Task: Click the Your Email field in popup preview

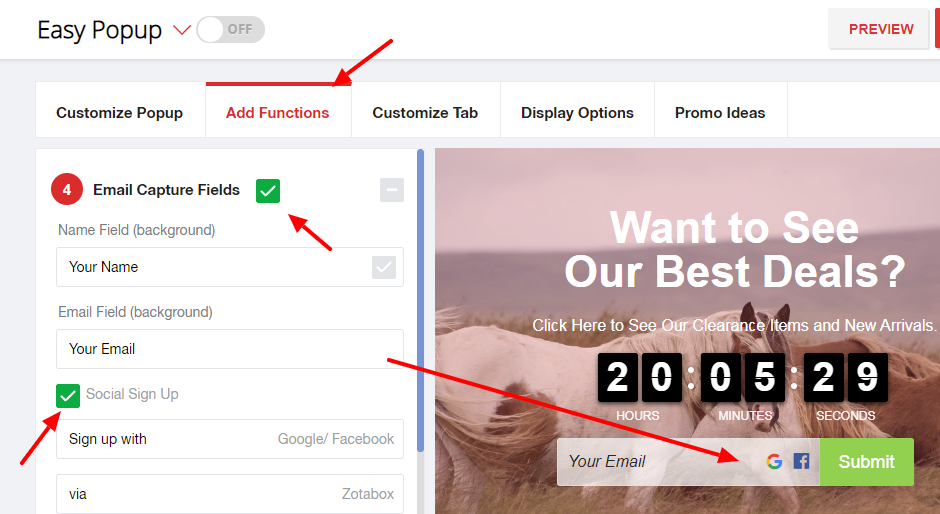Action: [659, 462]
